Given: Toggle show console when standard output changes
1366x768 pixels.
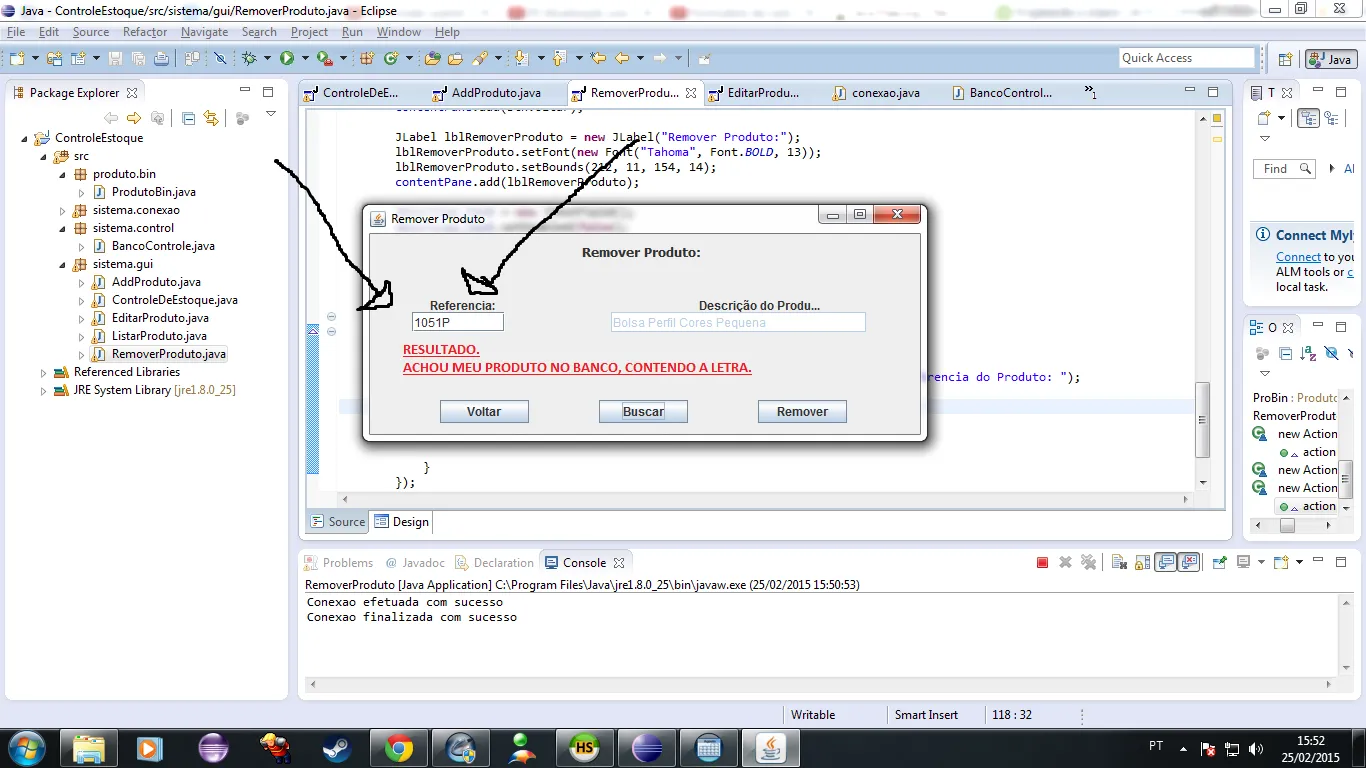Looking at the screenshot, I should coord(1165,563).
